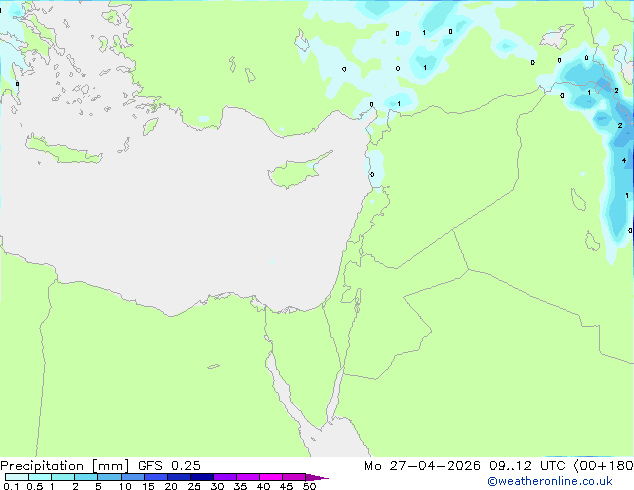This screenshot has width=634, height=490.
Task: Click the 'Mo 27-04-2026' date text
Action: (422, 466)
